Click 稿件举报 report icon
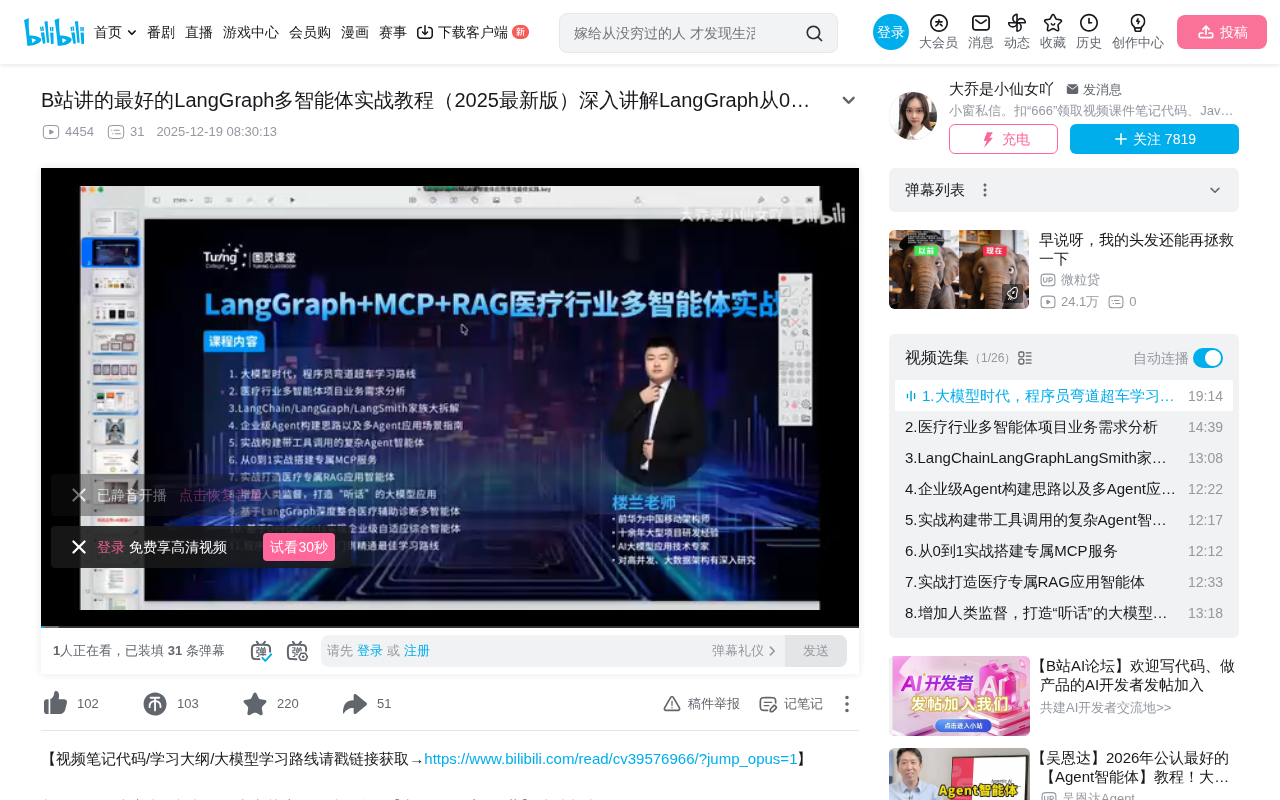 point(701,704)
